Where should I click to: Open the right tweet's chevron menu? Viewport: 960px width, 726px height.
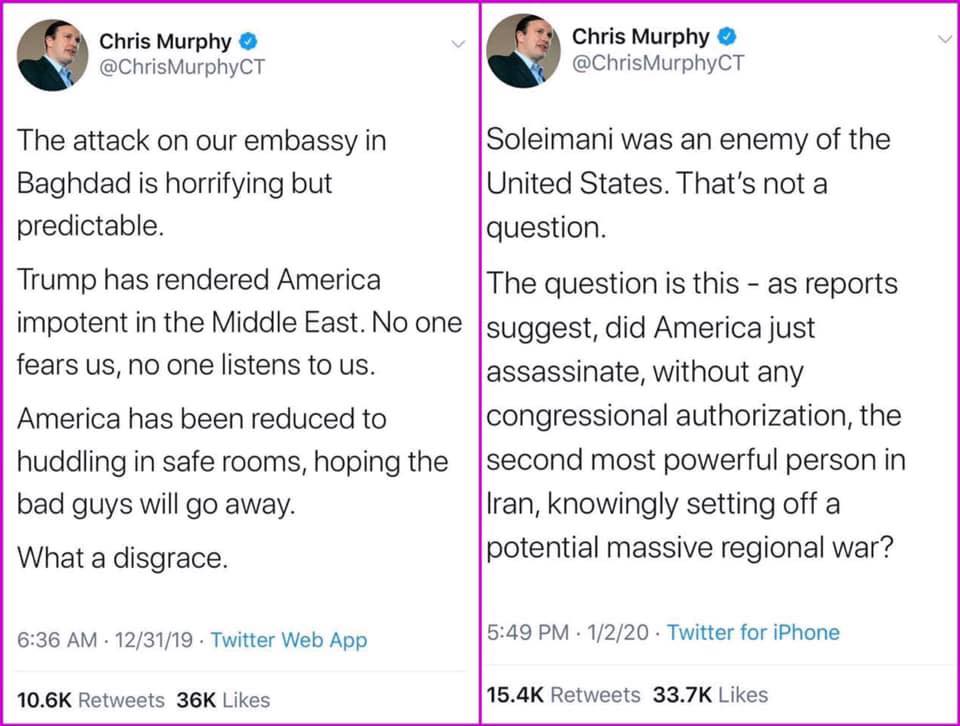[x=945, y=39]
